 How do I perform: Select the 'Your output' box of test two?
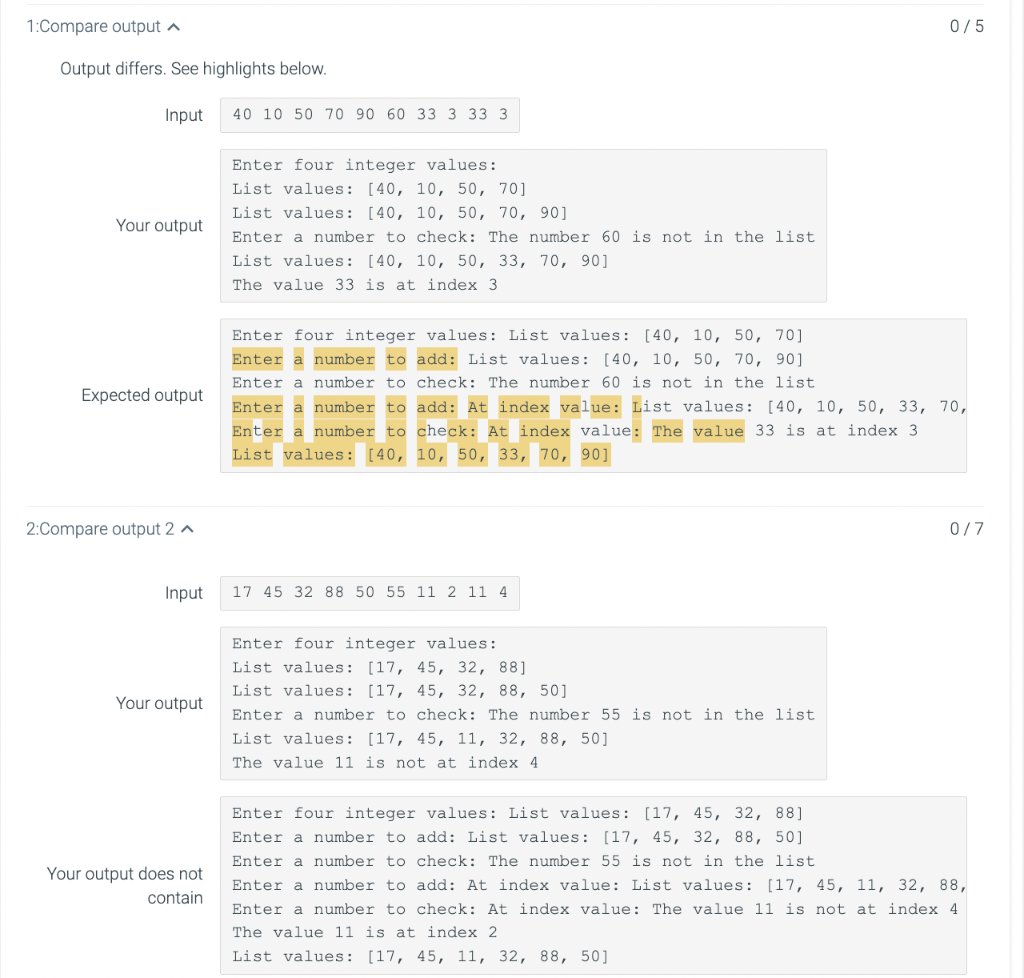(x=522, y=703)
